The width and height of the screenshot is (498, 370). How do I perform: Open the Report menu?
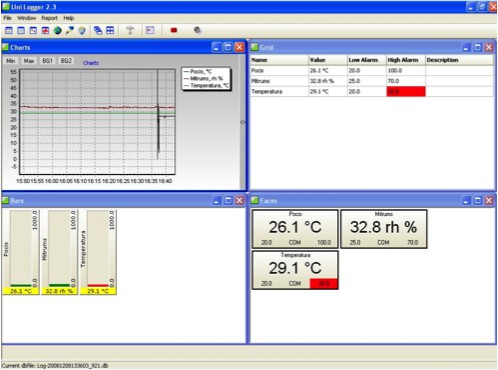49,18
